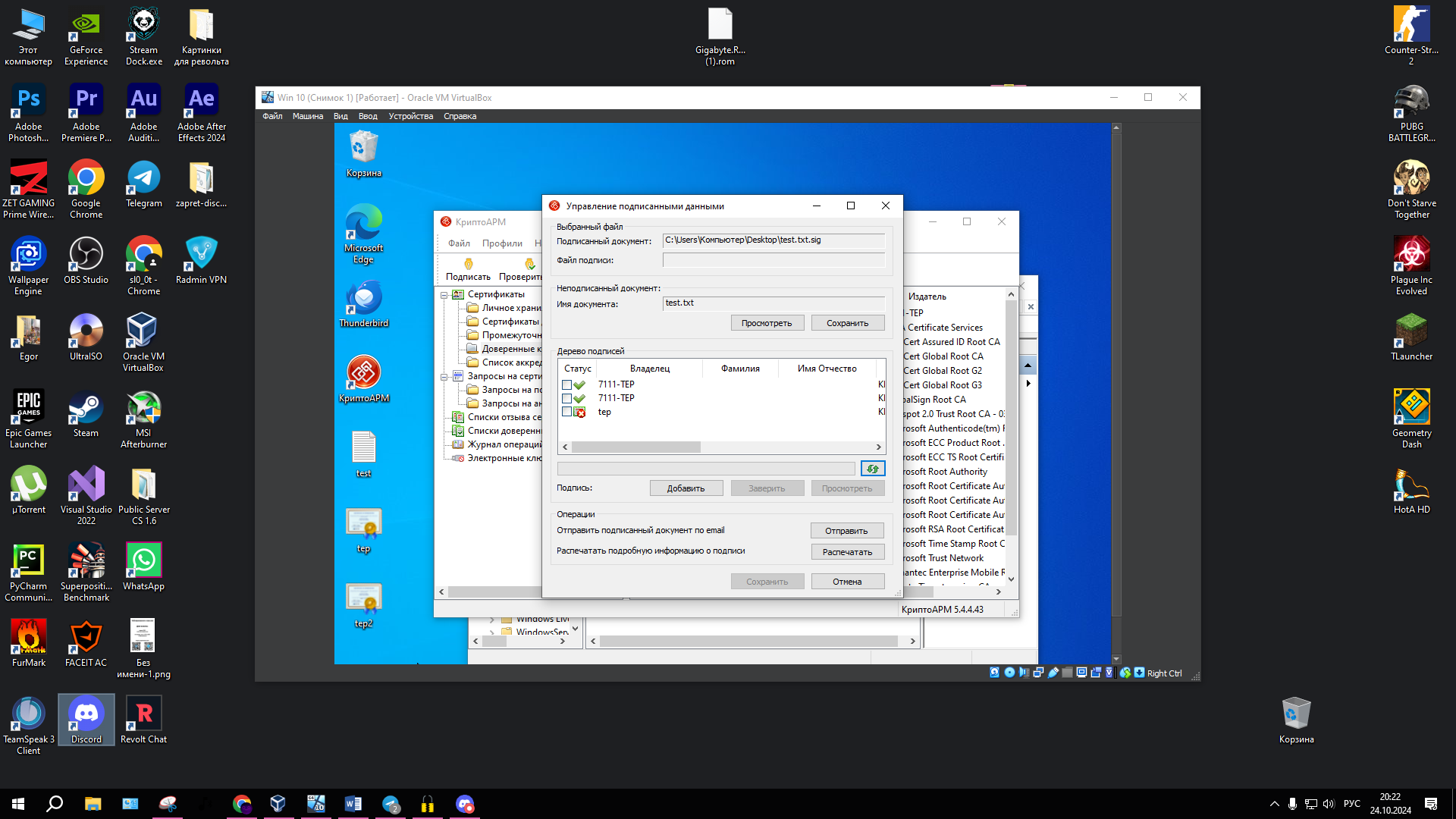The height and width of the screenshot is (819, 1456).
Task: Click Сохранить button next to Просмотреть
Action: [847, 323]
